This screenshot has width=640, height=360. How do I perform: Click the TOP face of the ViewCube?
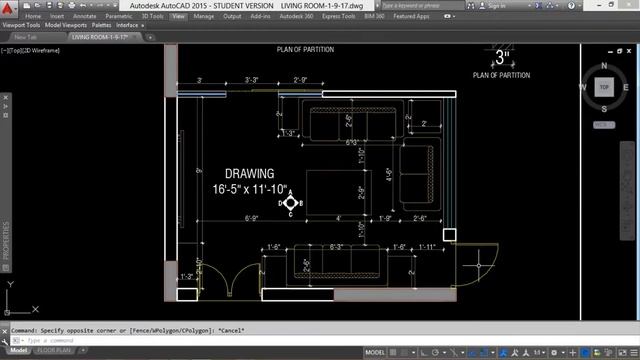[x=604, y=87]
